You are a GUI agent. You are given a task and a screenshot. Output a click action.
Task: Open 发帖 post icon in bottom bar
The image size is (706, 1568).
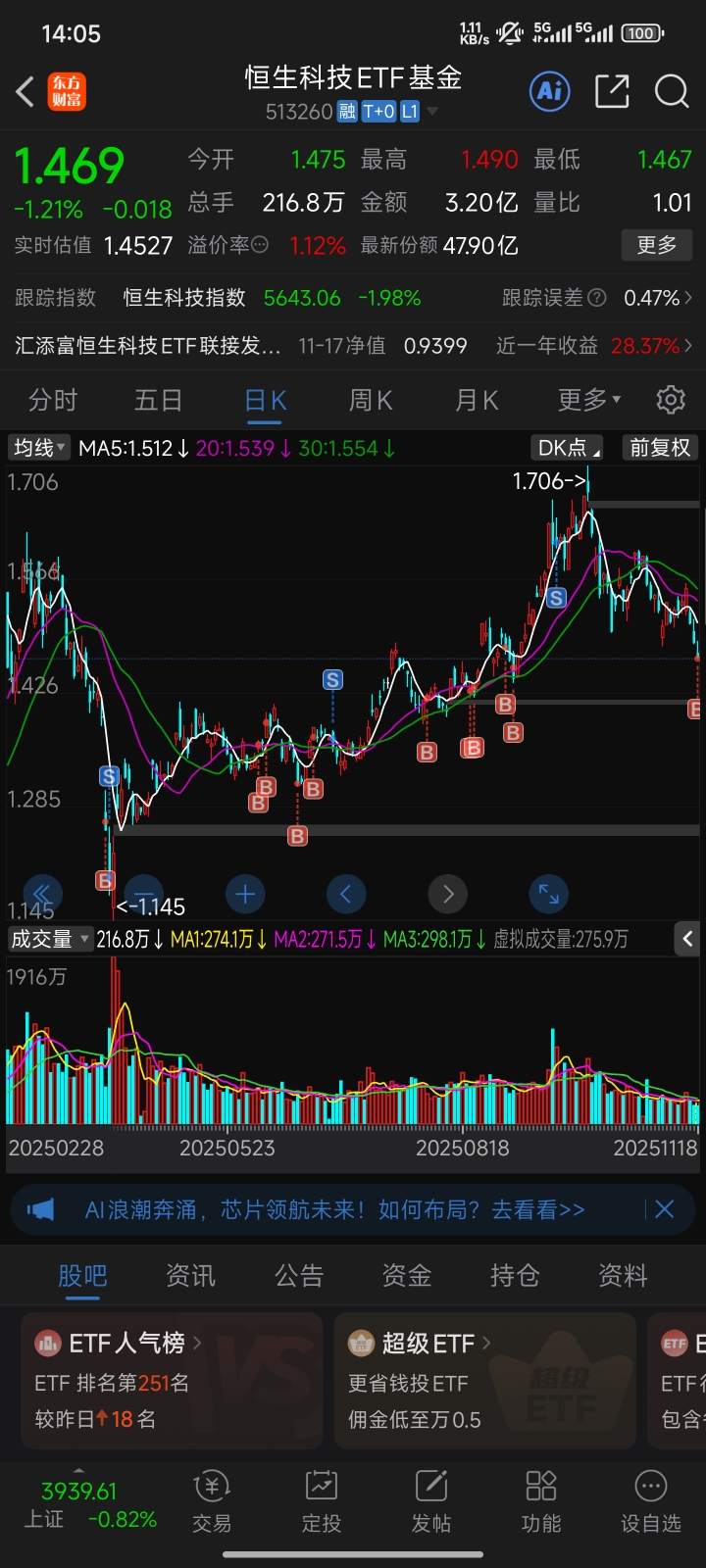click(431, 1487)
